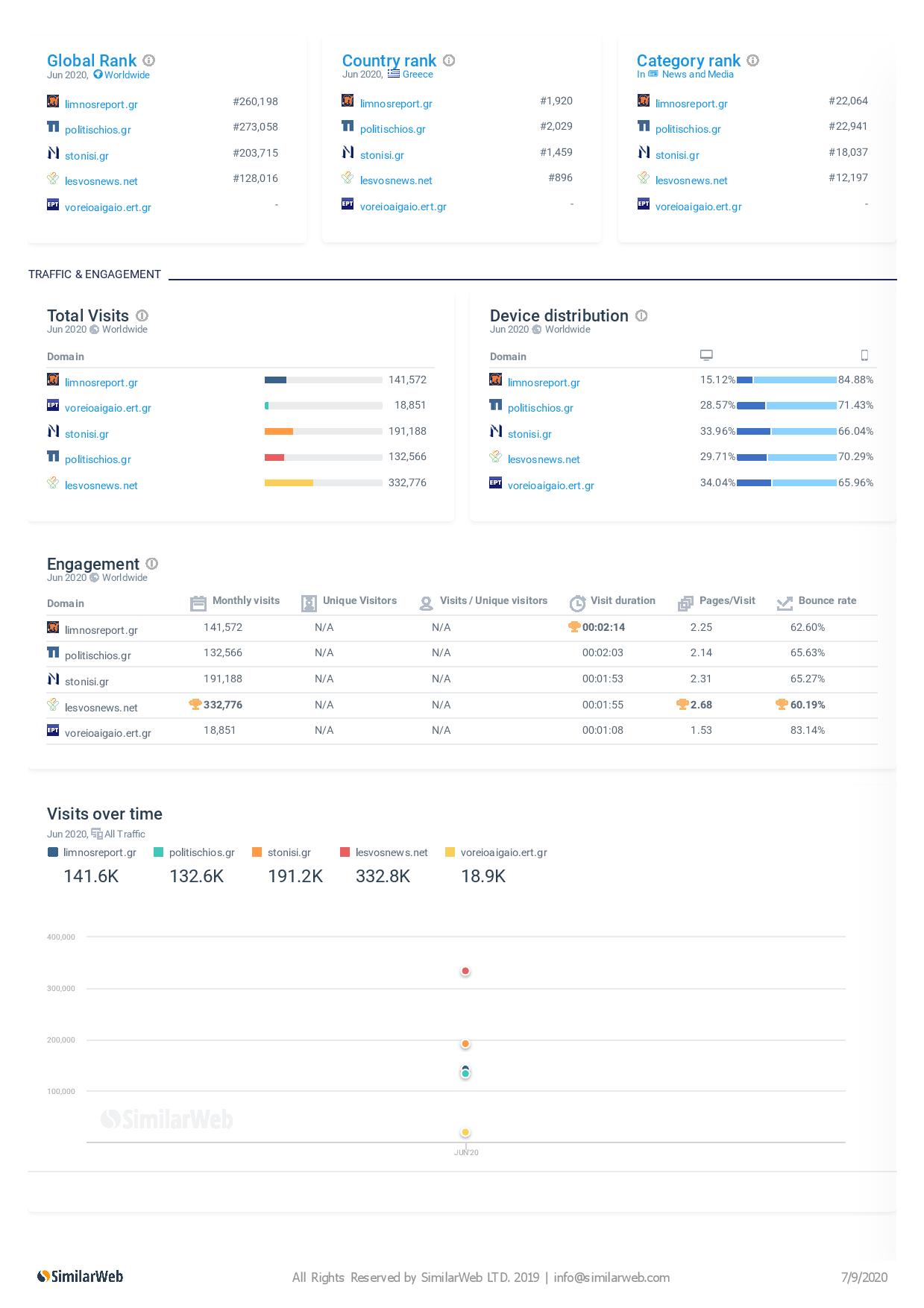Click the info icon next to Category rank
This screenshot has height=1308, width=924.
pos(753,60)
